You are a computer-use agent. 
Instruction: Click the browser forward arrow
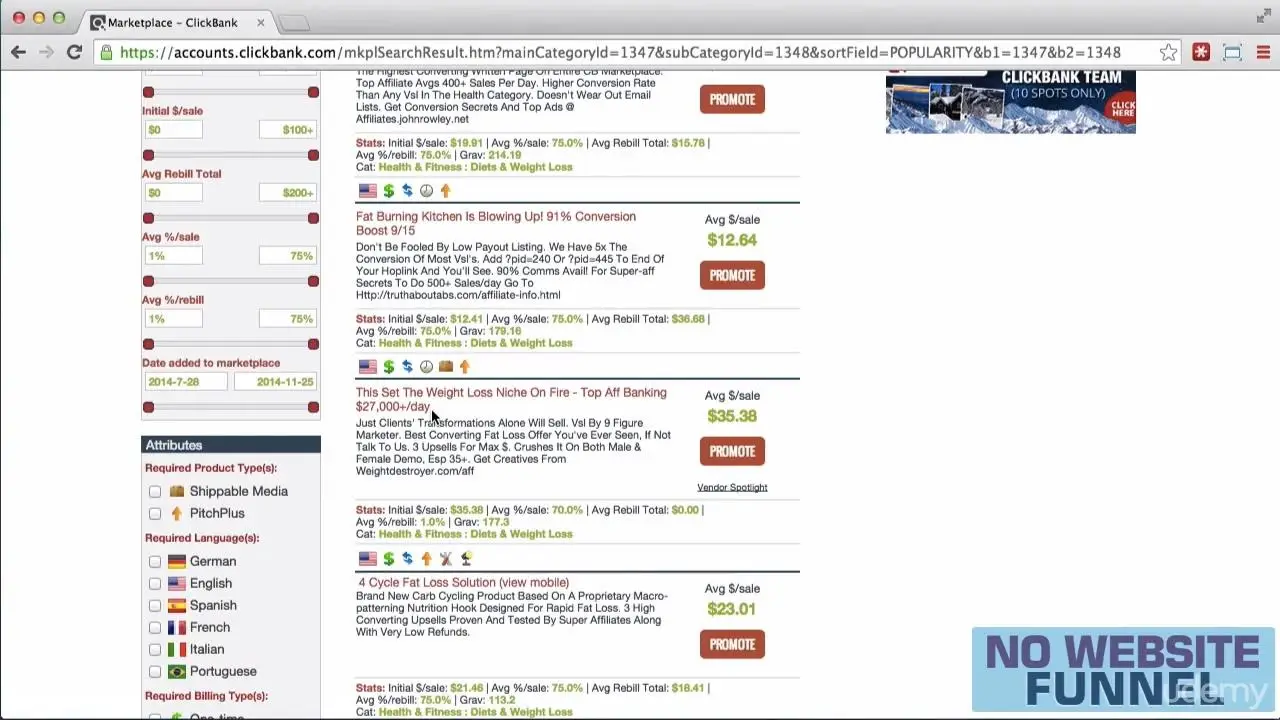click(46, 52)
